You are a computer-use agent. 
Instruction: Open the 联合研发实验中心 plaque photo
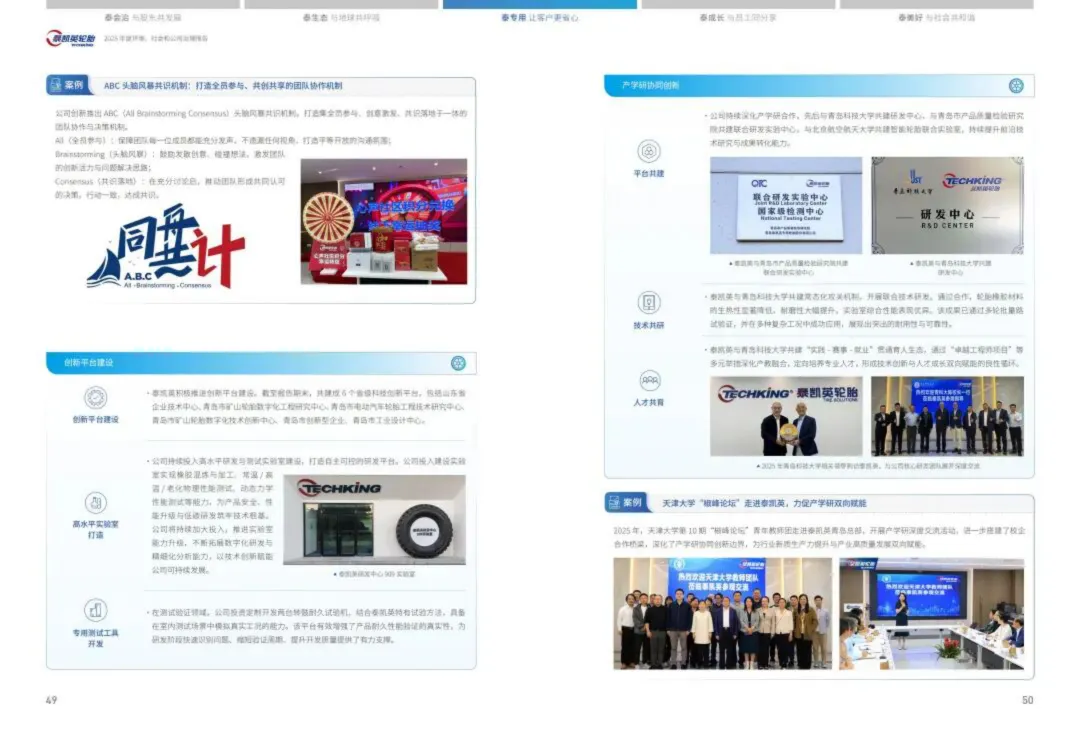click(x=786, y=205)
